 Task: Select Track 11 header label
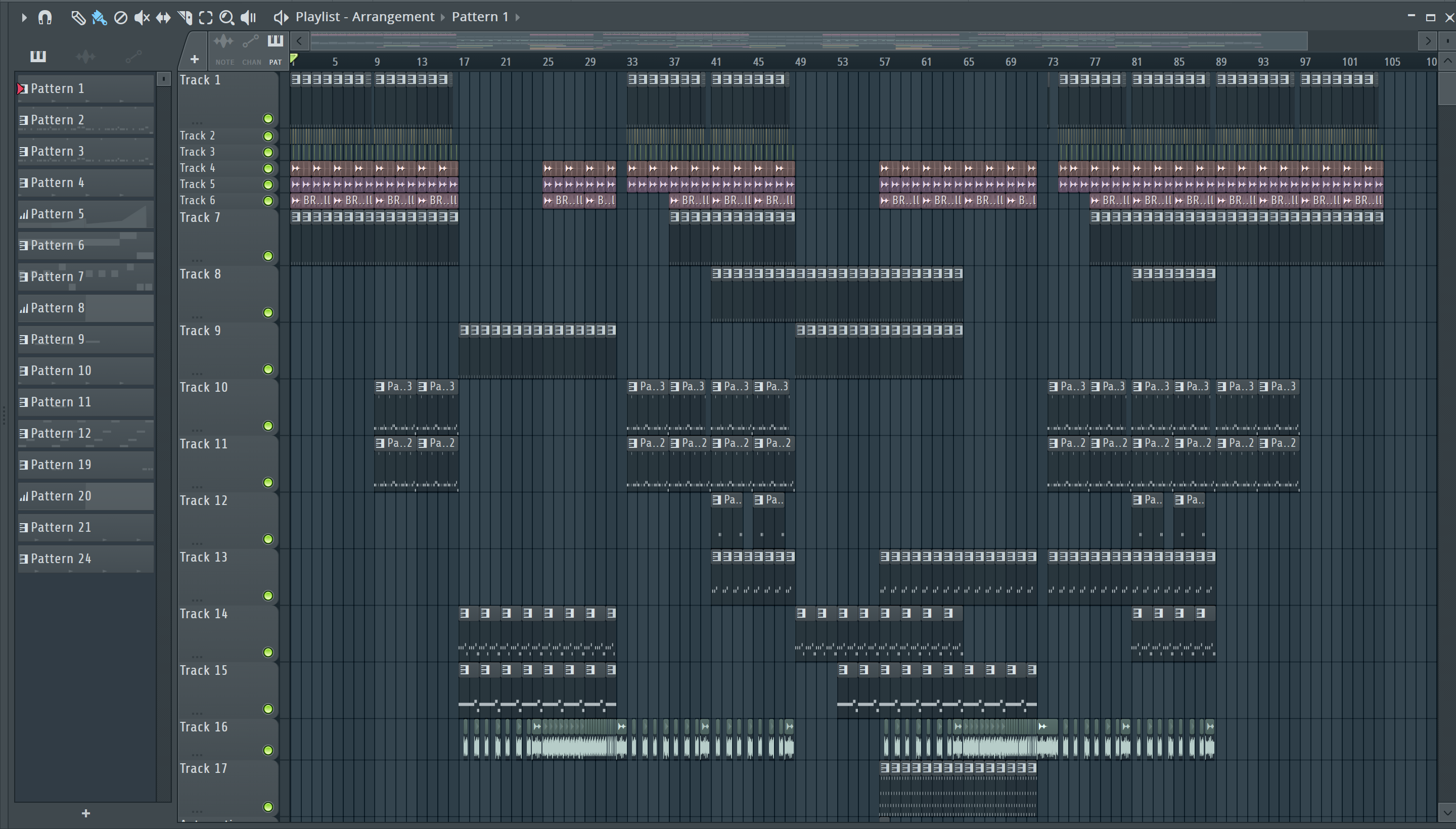pyautogui.click(x=203, y=443)
